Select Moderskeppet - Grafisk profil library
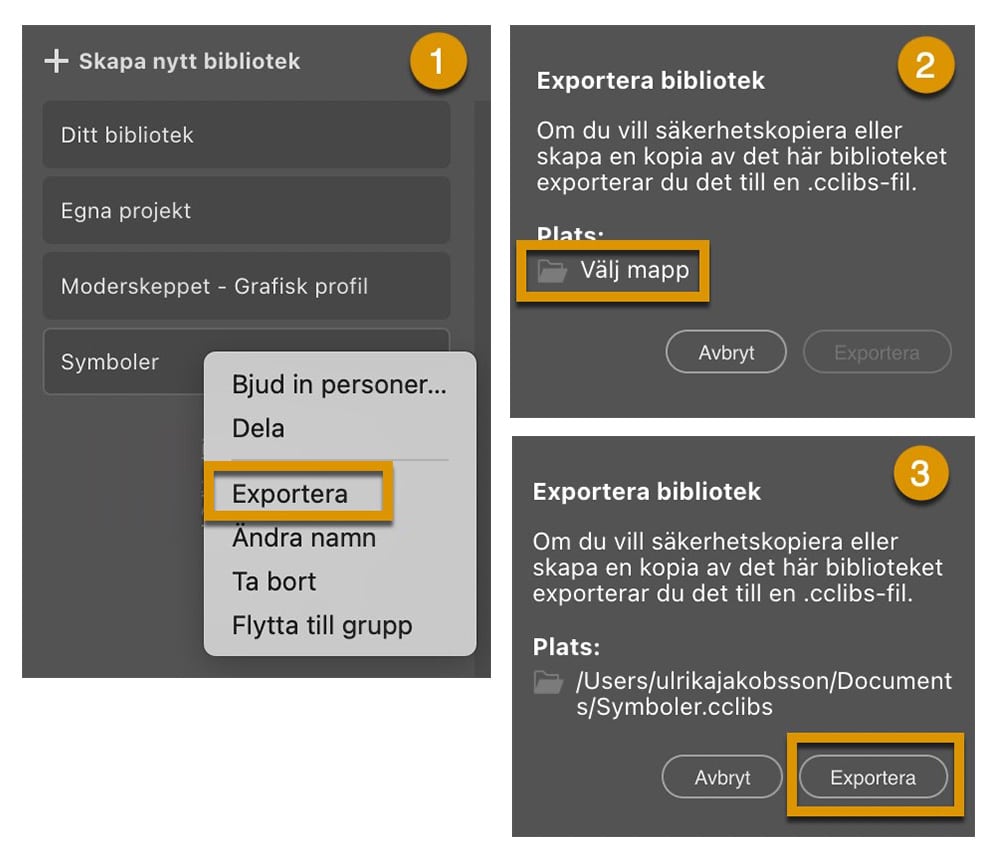This screenshot has height=860, width=1000. (x=245, y=286)
